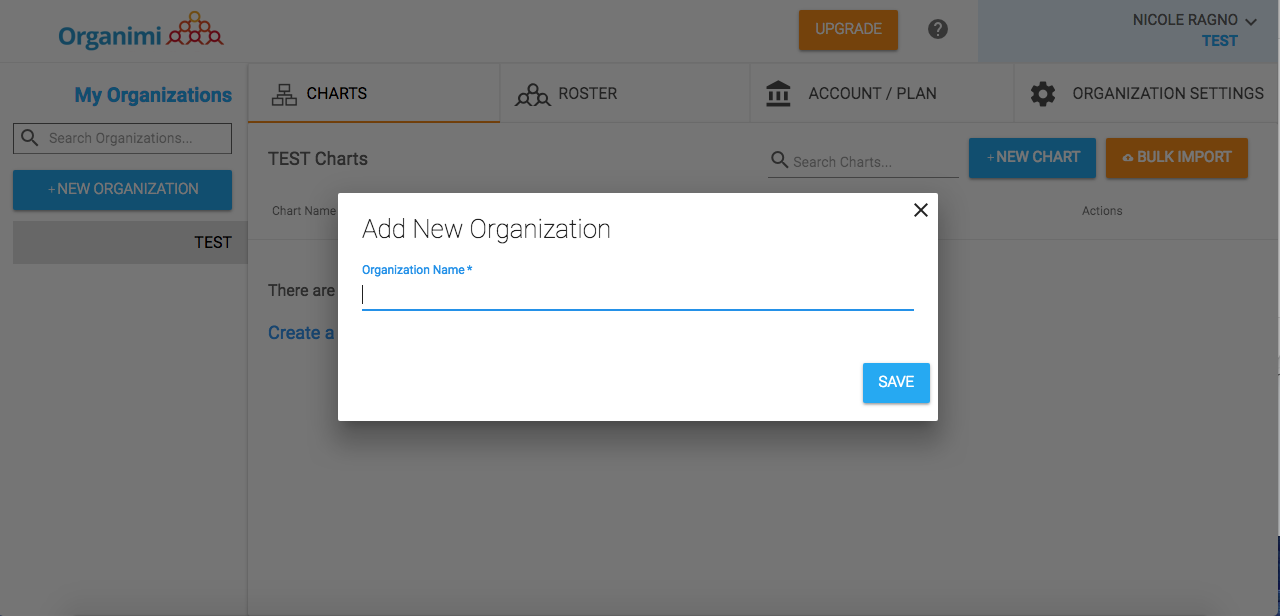
Task: Go to the Account / Plan tab
Action: [x=882, y=93]
